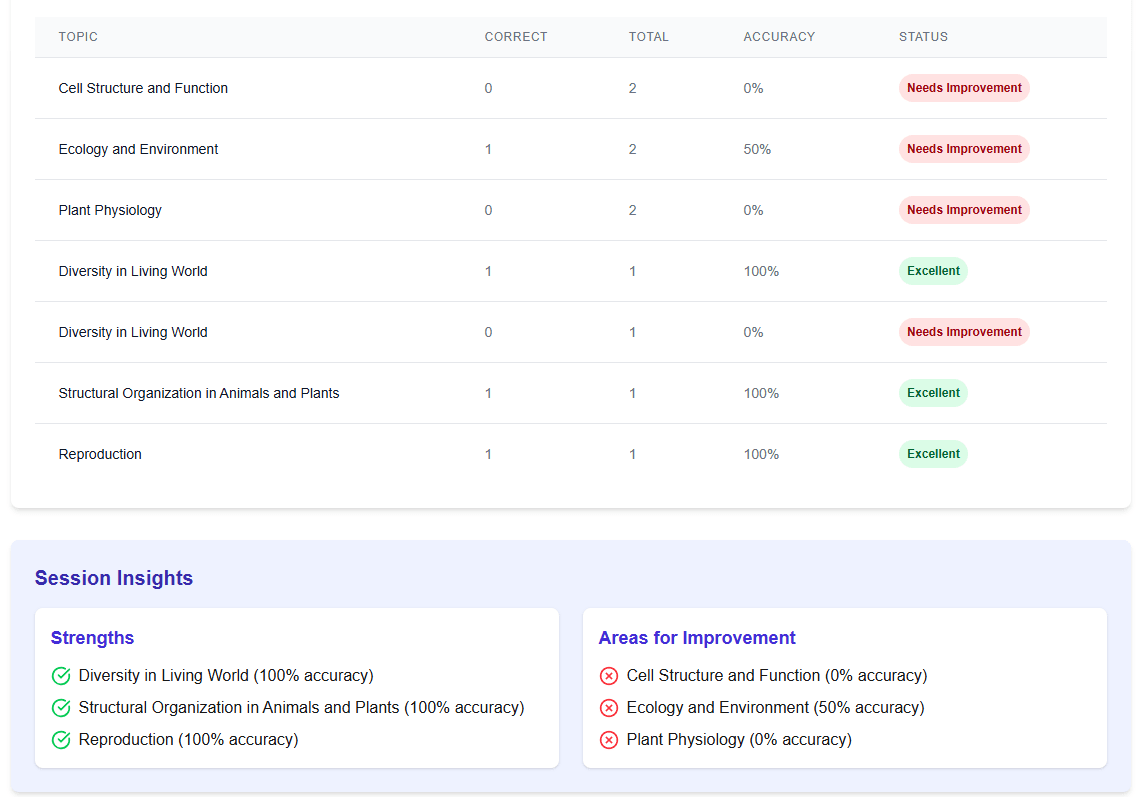Sort table by the TOTAL column header
Viewport: 1143px width, 797px height.
(x=649, y=37)
